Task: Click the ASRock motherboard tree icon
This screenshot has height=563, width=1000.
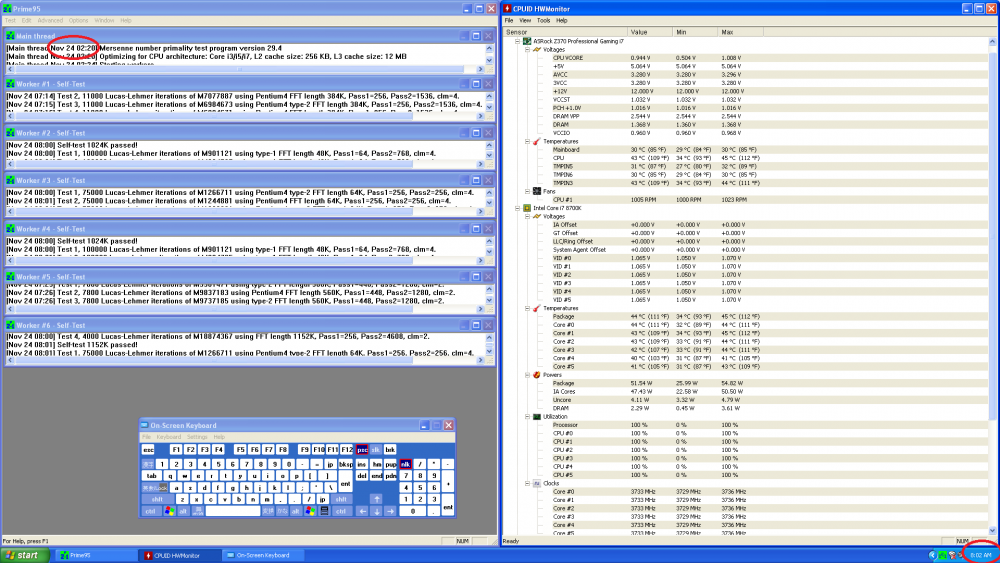Action: click(527, 41)
